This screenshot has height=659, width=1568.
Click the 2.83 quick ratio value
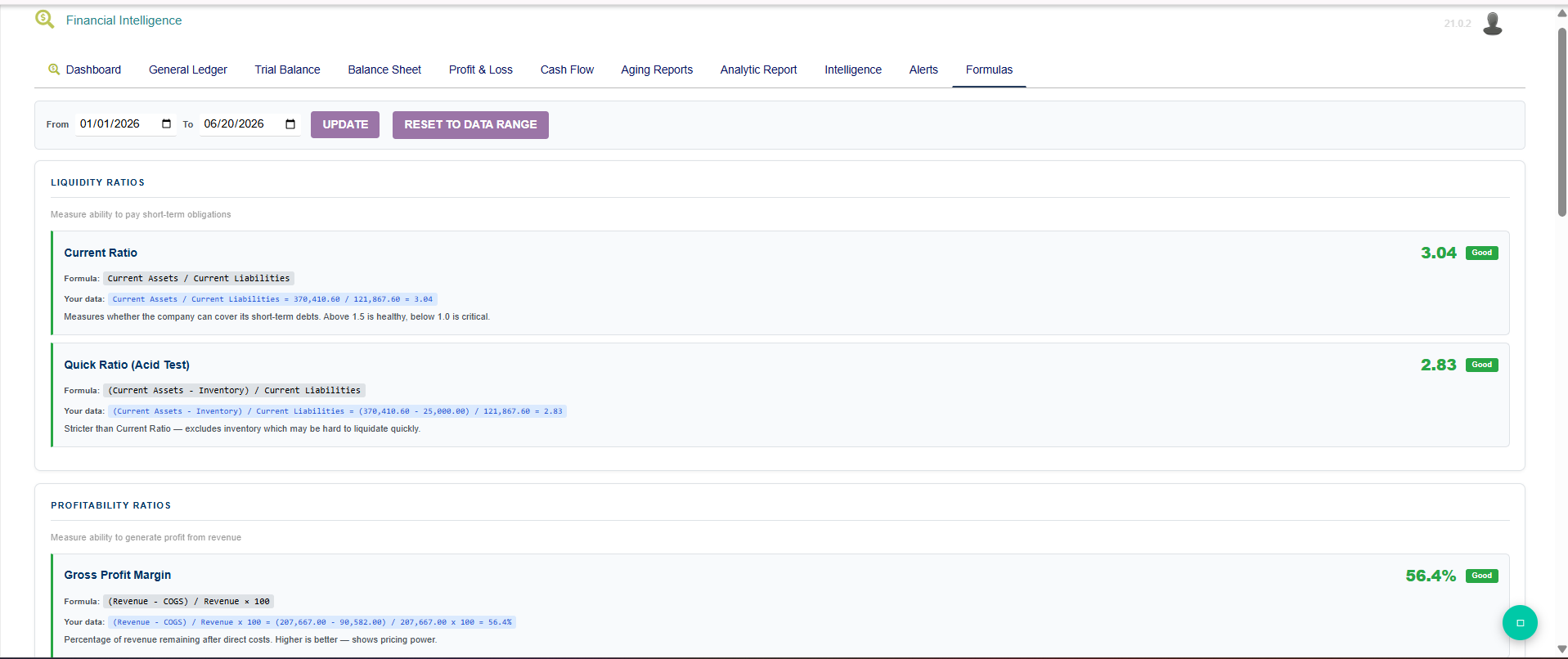point(1439,365)
